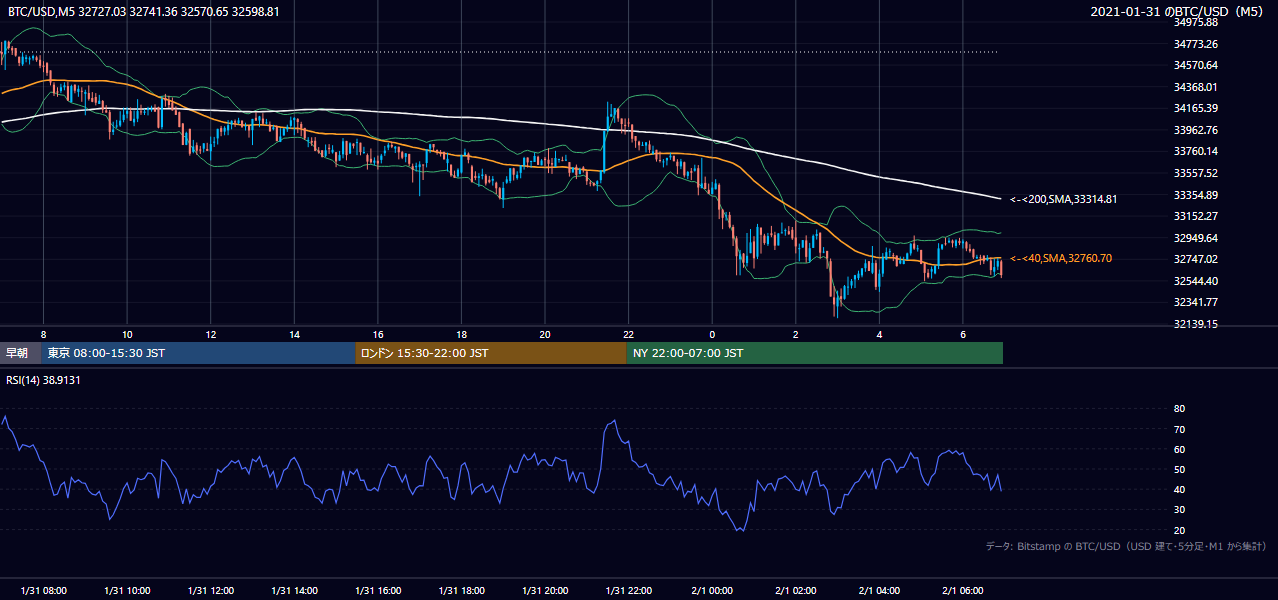
Task: Click the 200 SMA 33314.81 label
Action: click(x=1063, y=199)
